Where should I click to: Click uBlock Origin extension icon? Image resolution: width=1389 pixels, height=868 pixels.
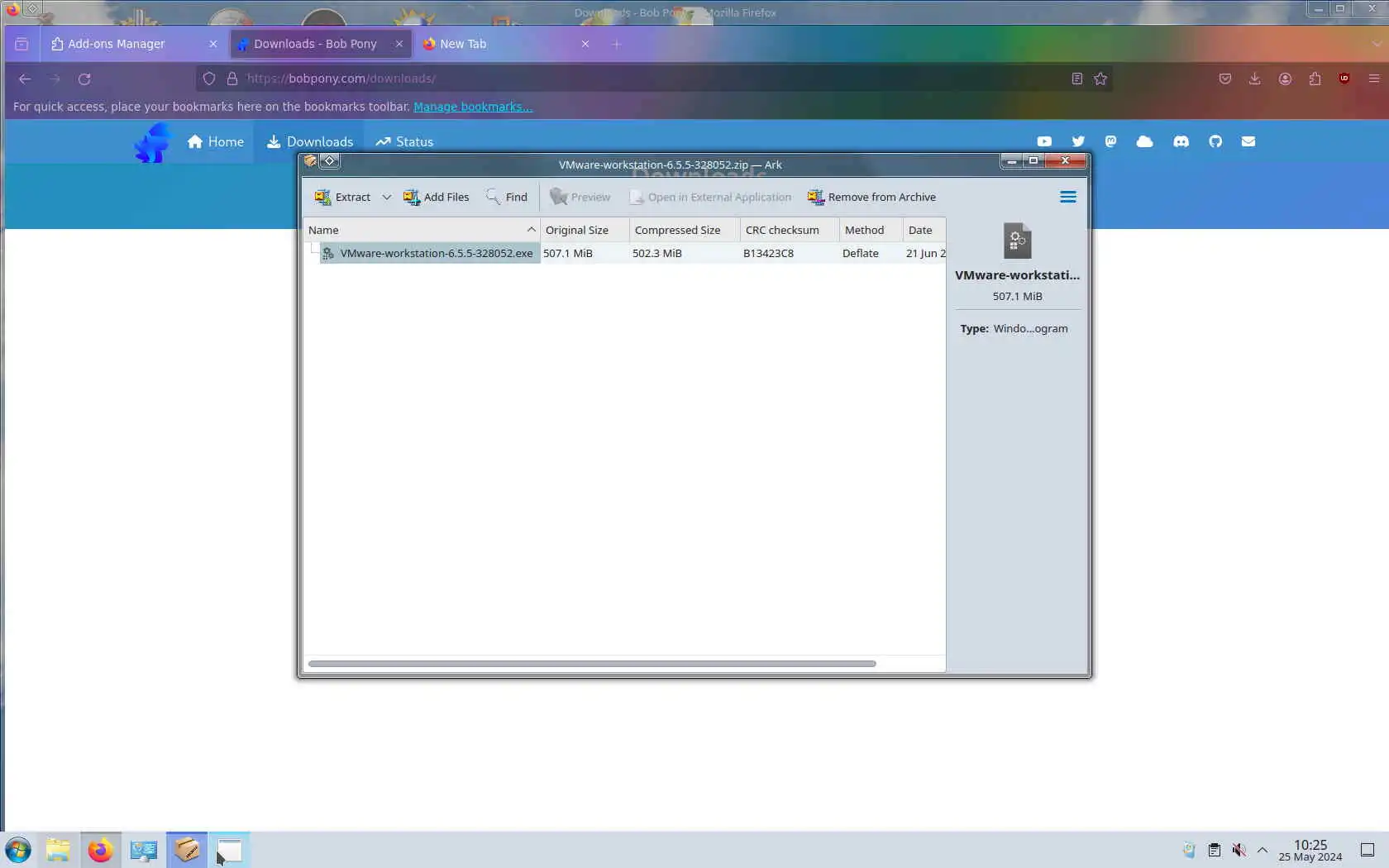(x=1344, y=79)
